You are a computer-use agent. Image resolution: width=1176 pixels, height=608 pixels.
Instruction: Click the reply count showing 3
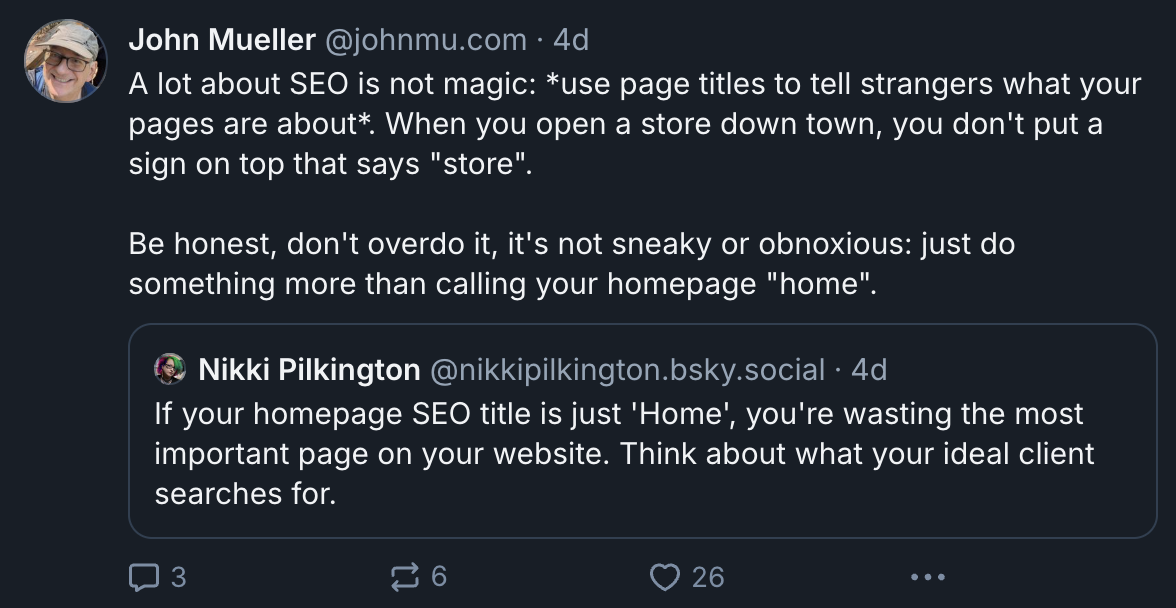click(178, 577)
